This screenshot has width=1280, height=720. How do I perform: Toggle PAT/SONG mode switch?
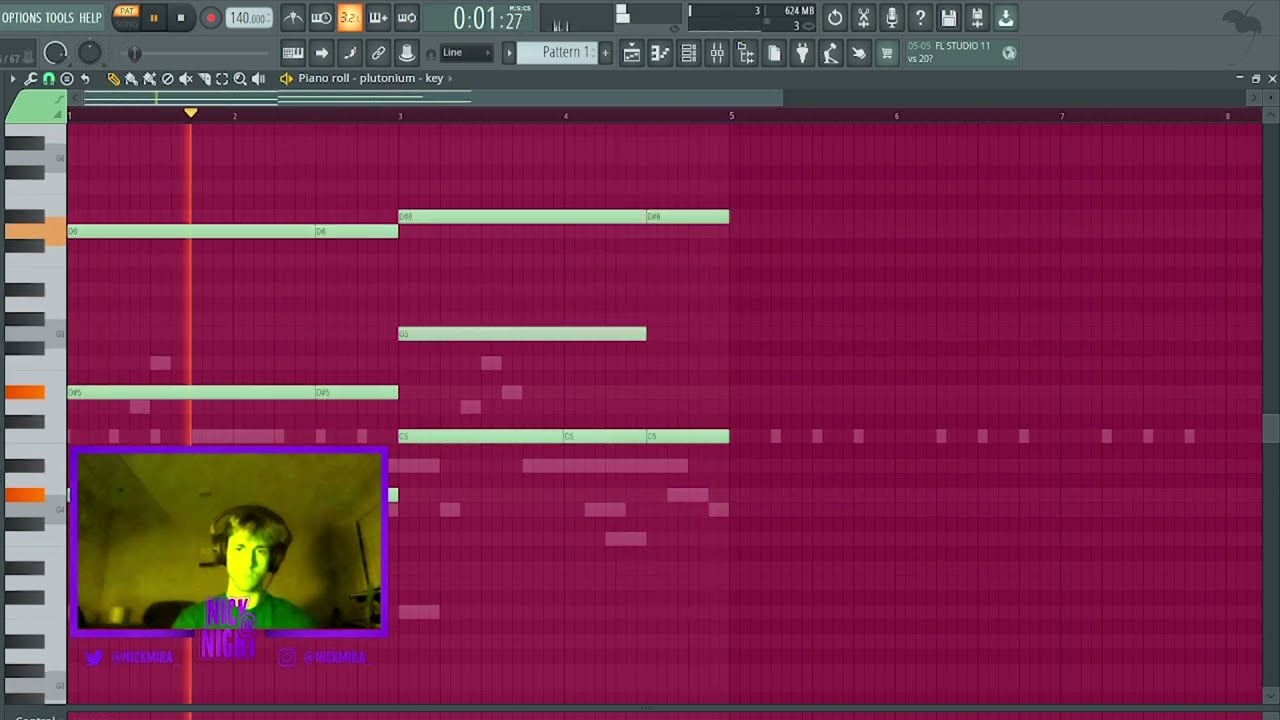pyautogui.click(x=126, y=17)
